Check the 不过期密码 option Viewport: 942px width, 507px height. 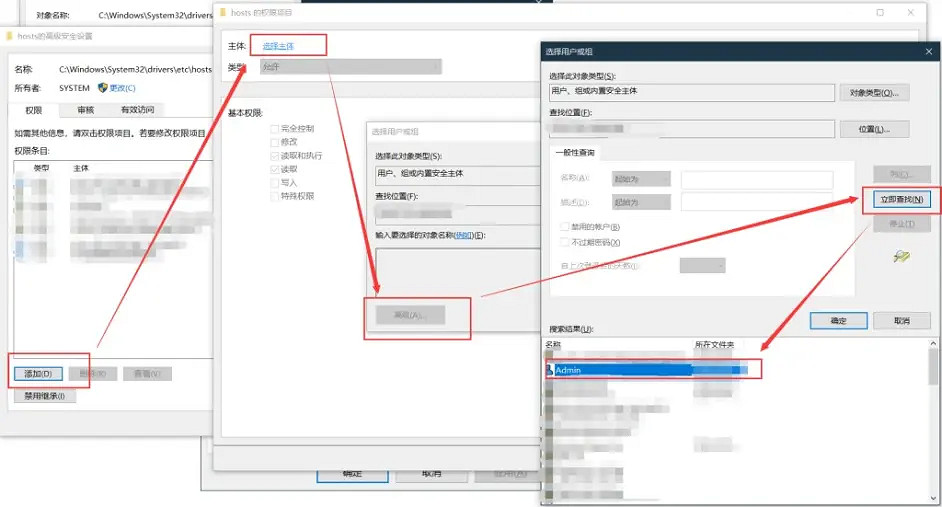coord(565,242)
